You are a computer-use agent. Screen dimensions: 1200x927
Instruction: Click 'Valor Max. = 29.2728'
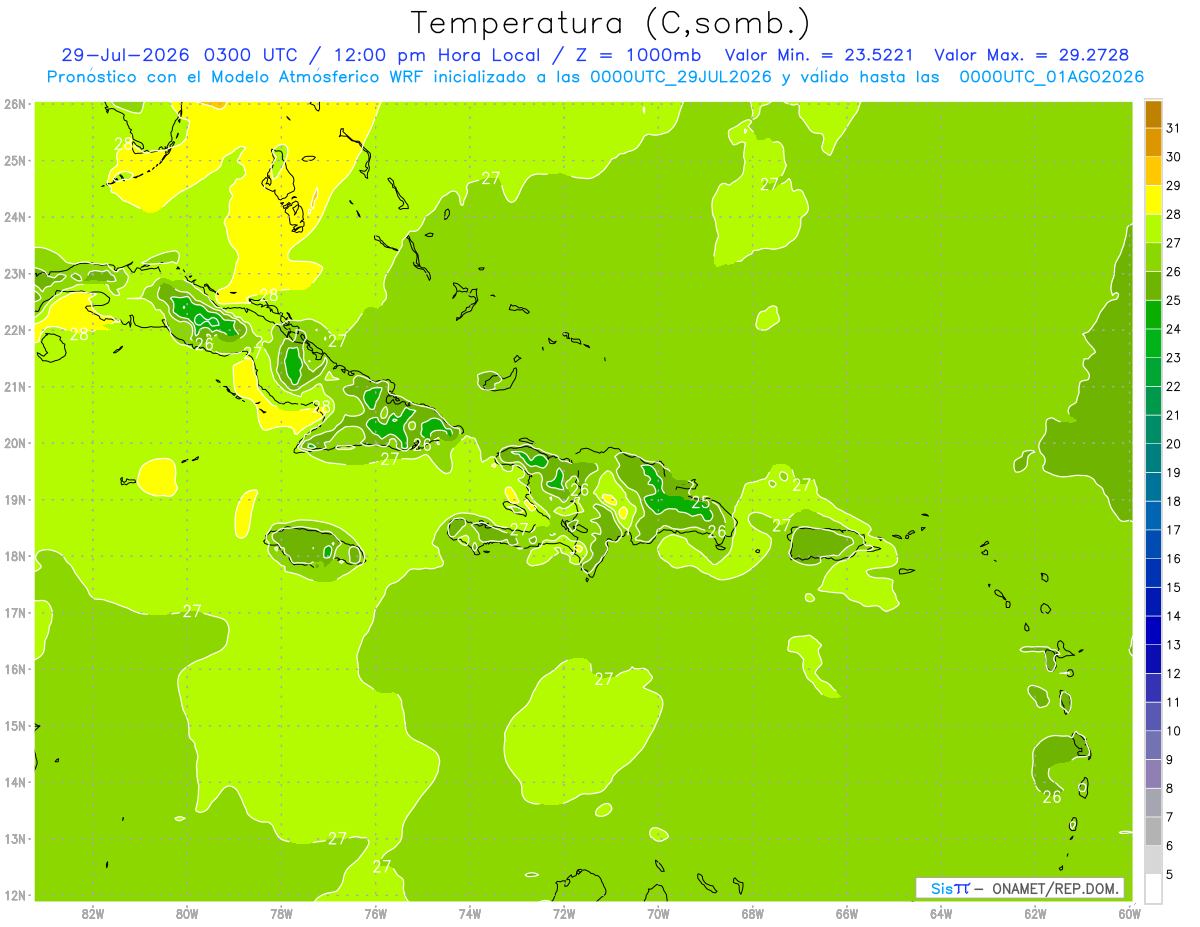pyautogui.click(x=1032, y=55)
